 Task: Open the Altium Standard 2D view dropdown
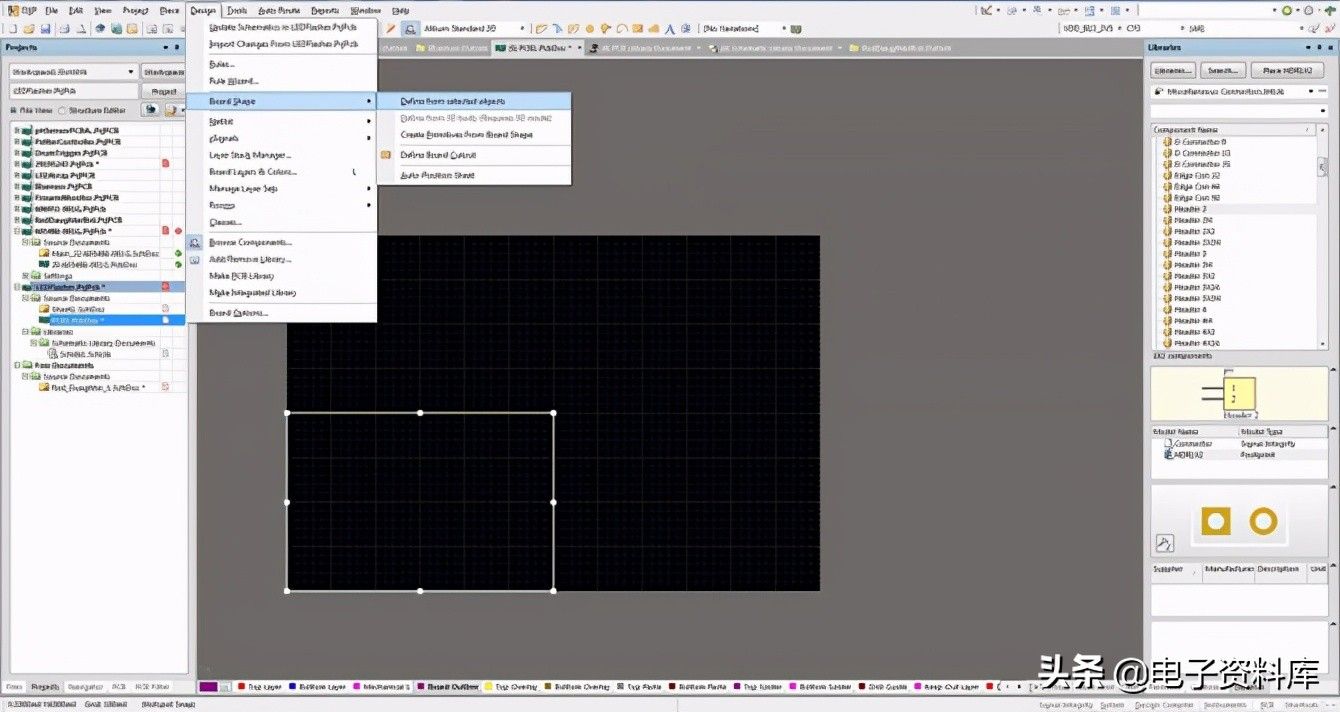520,29
